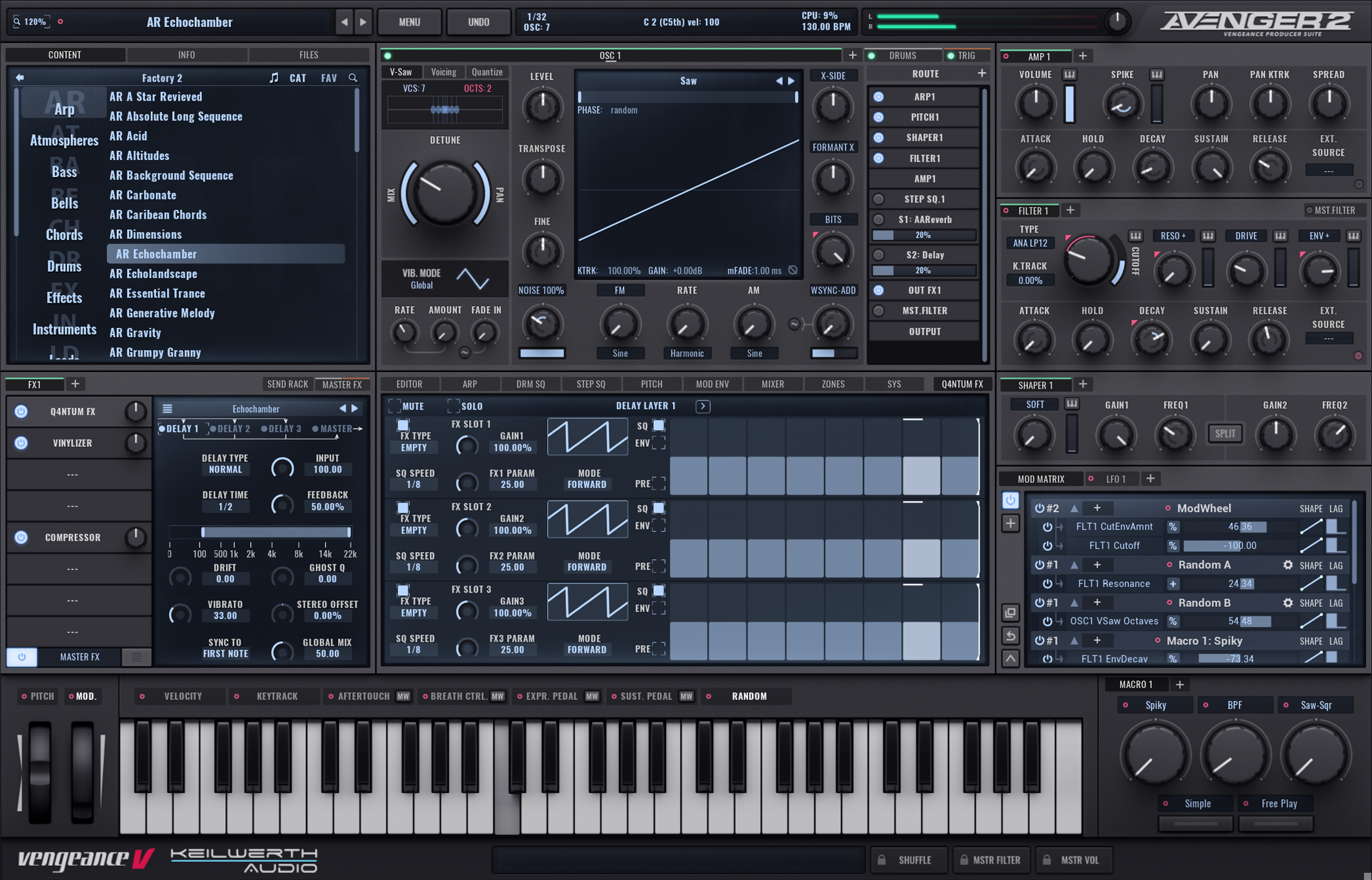
Task: Expand the Delay Layer 1 arrow selector
Action: [703, 406]
